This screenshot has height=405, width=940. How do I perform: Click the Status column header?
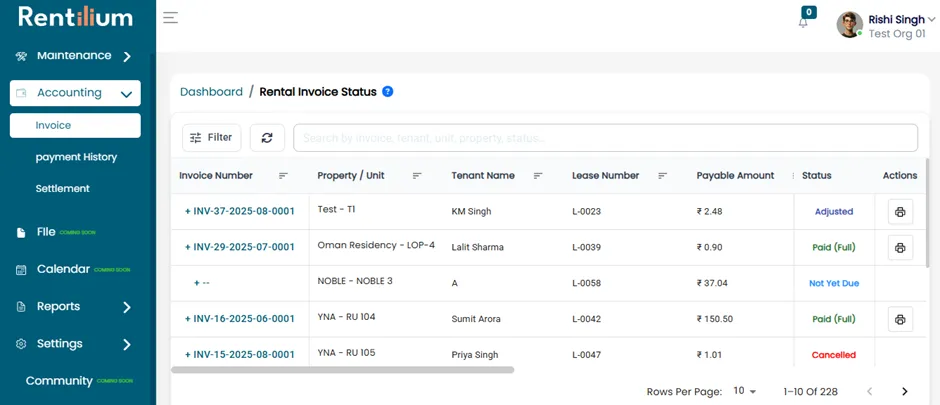[817, 176]
